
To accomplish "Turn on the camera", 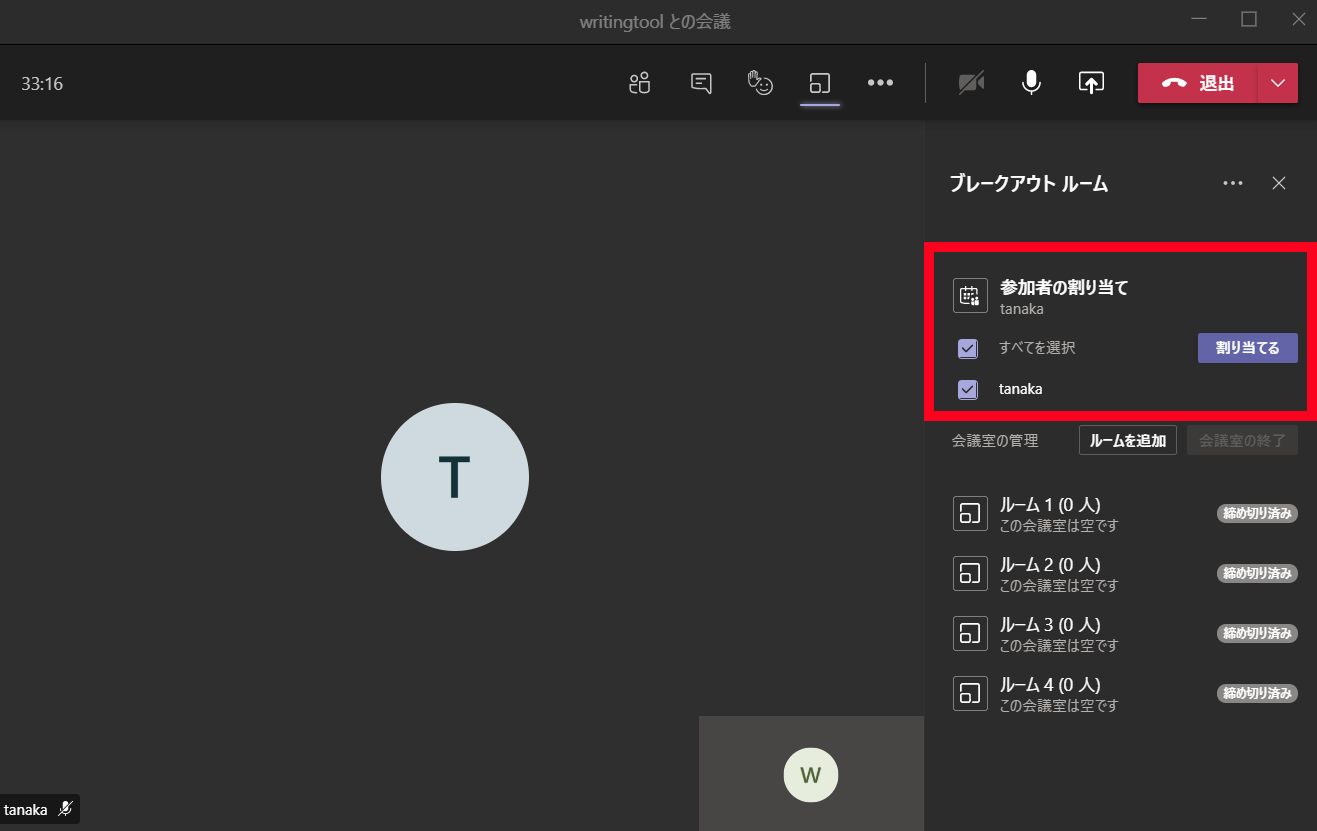I will coord(970,83).
